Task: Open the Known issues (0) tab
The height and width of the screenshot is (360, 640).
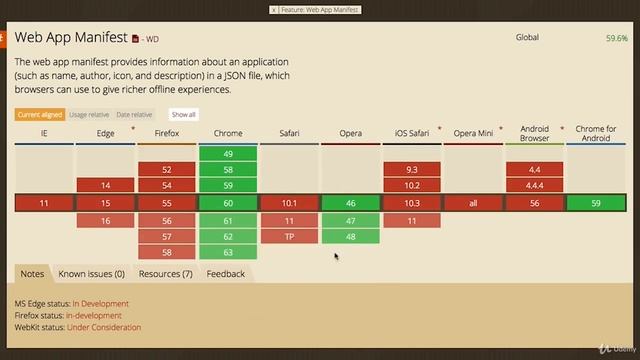Action: 91,274
